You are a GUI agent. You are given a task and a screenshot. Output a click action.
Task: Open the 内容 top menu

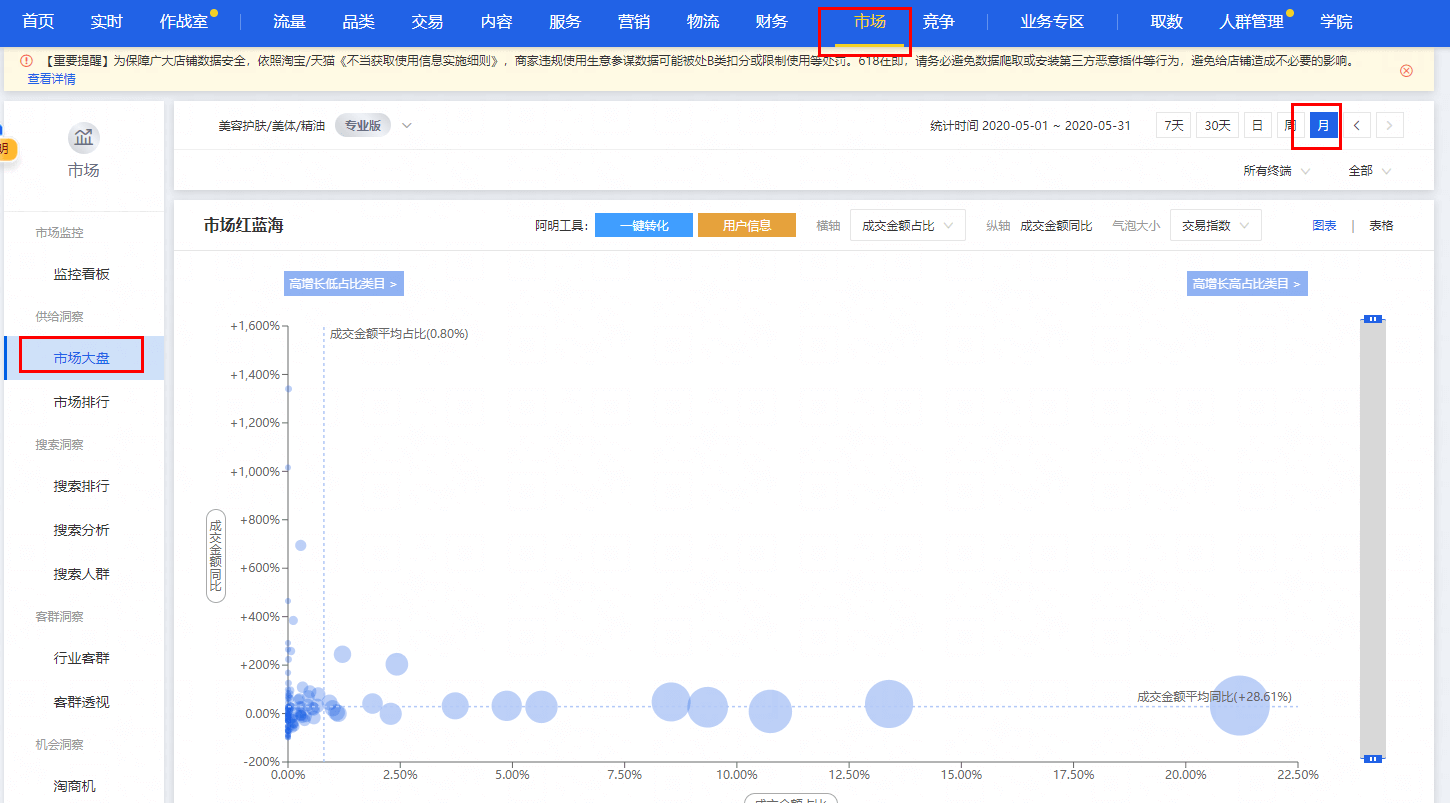(x=496, y=22)
